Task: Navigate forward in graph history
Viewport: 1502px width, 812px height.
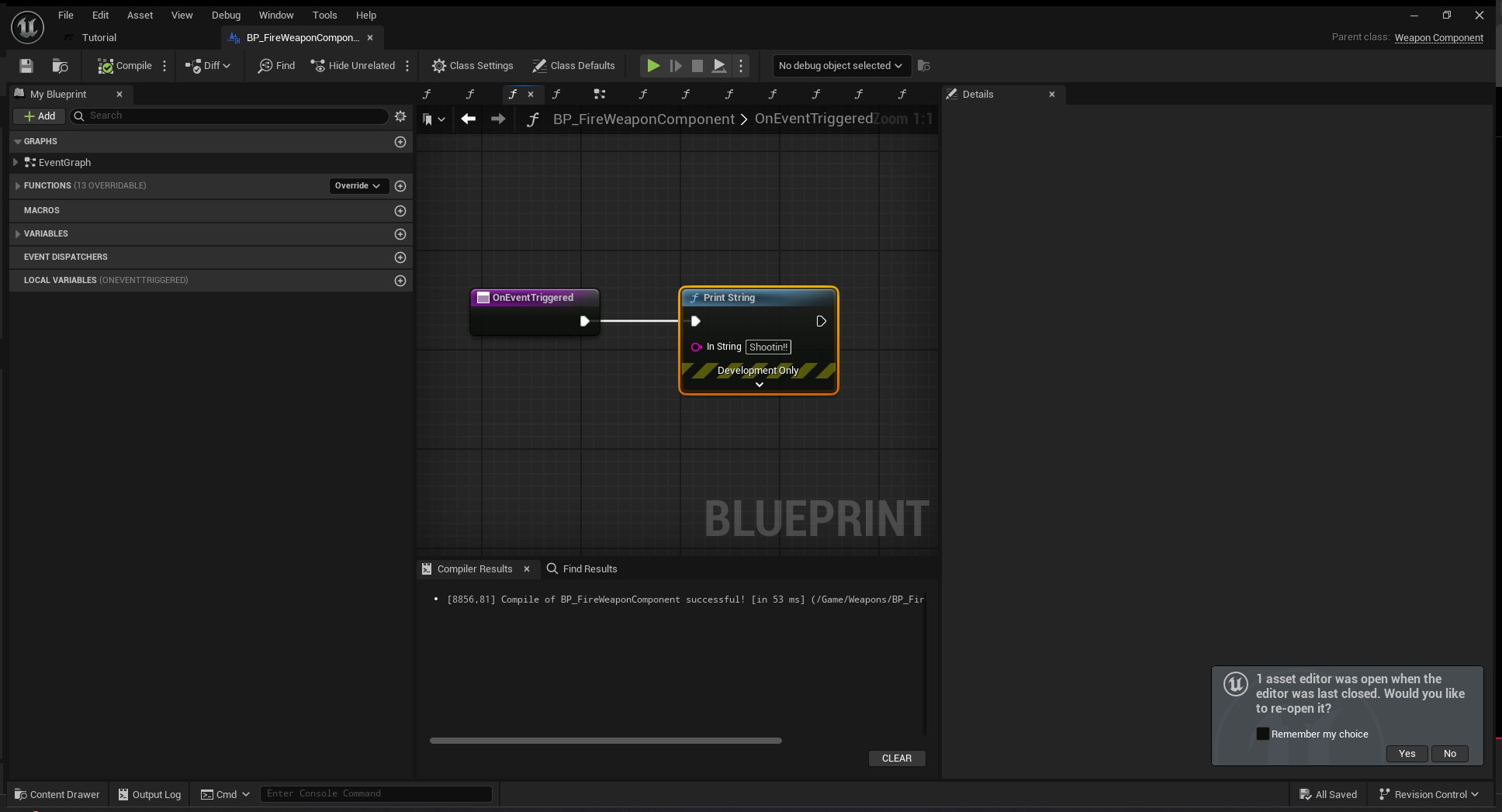Action: (498, 119)
